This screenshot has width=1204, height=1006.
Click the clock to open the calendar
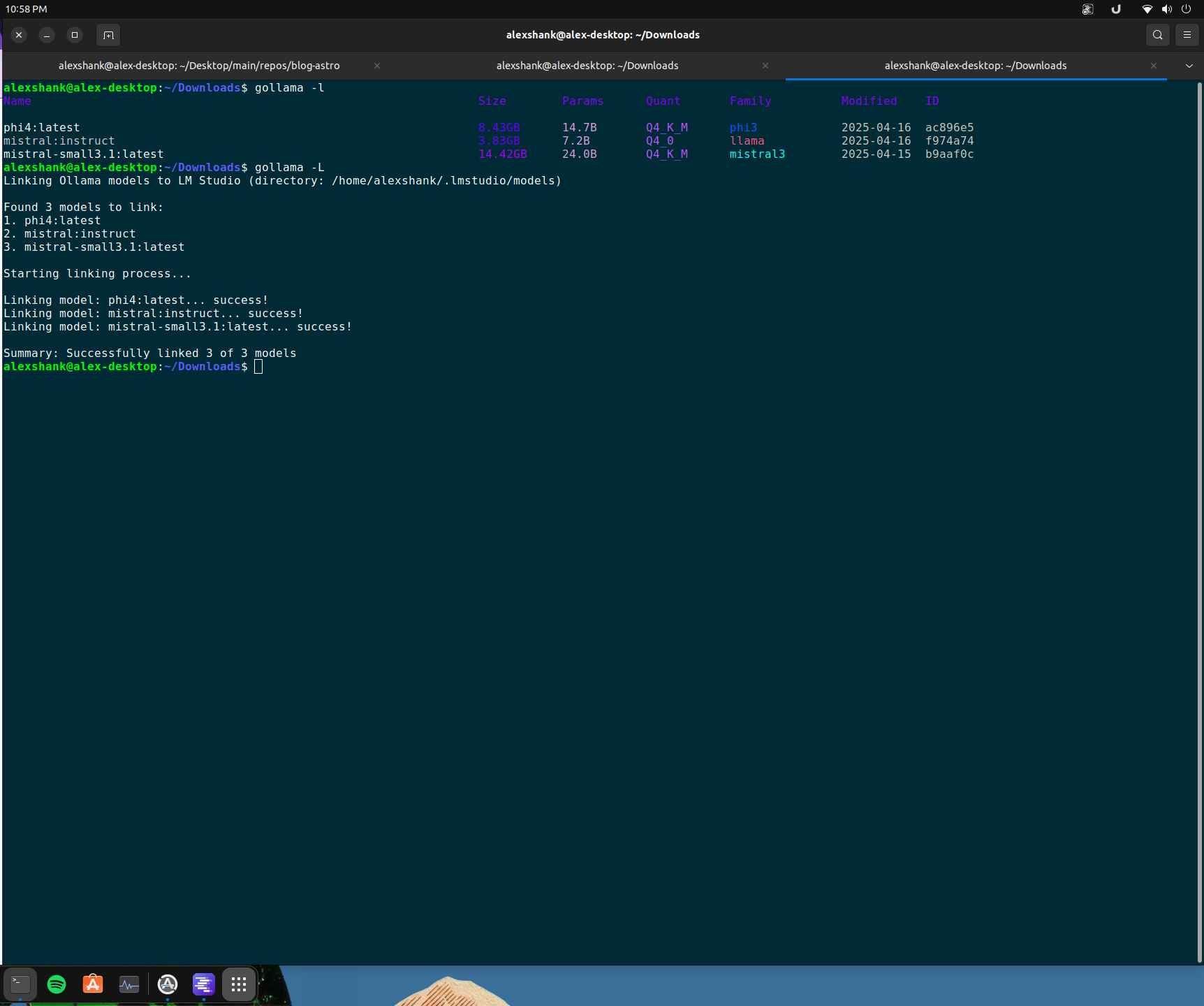pos(27,9)
